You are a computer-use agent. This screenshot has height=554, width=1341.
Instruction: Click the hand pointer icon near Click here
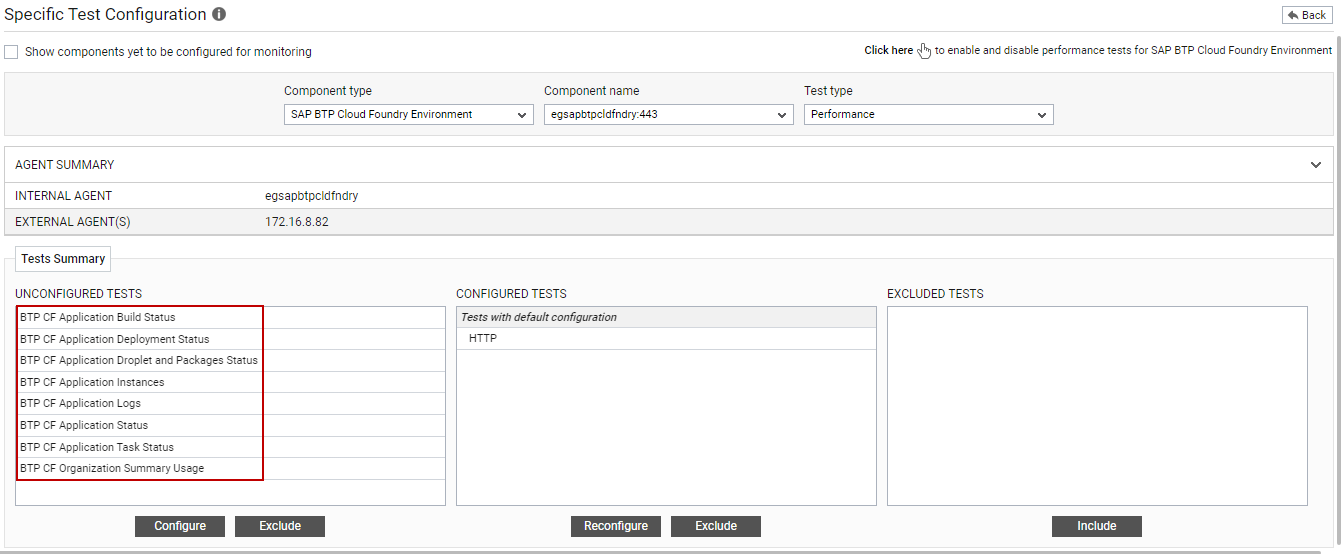coord(925,51)
